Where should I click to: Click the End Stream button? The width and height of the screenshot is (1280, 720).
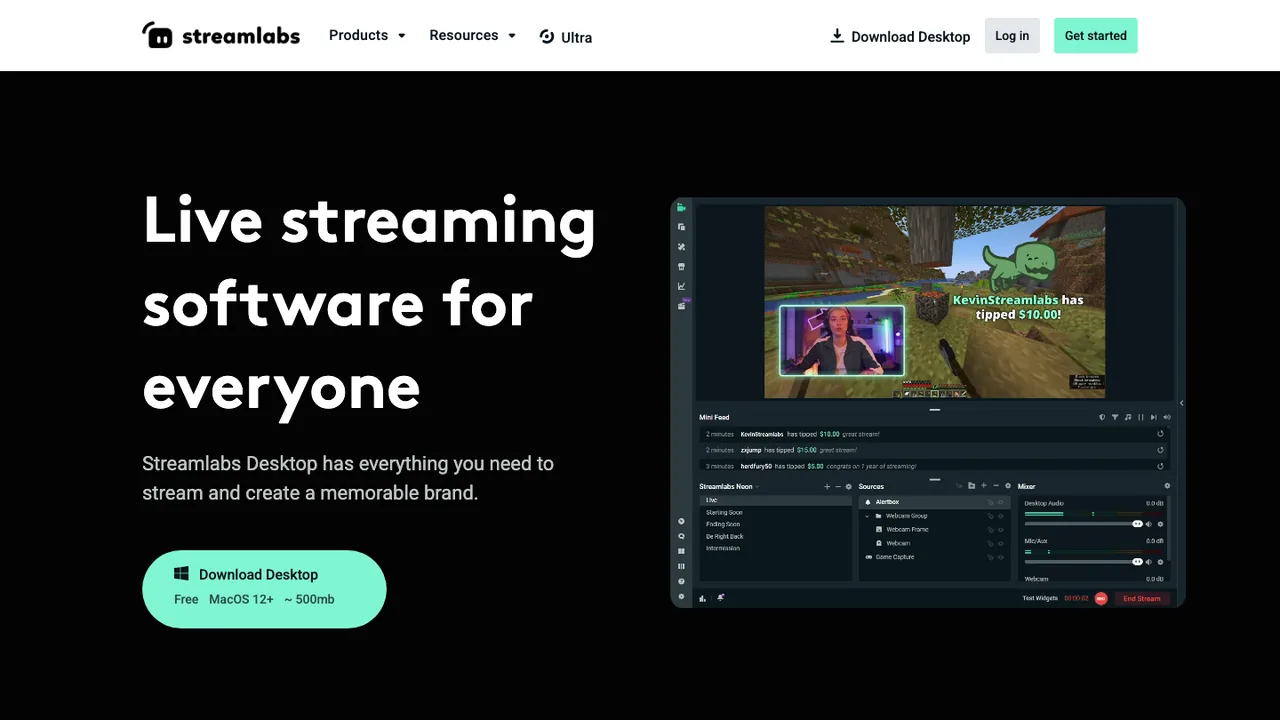click(x=1142, y=599)
